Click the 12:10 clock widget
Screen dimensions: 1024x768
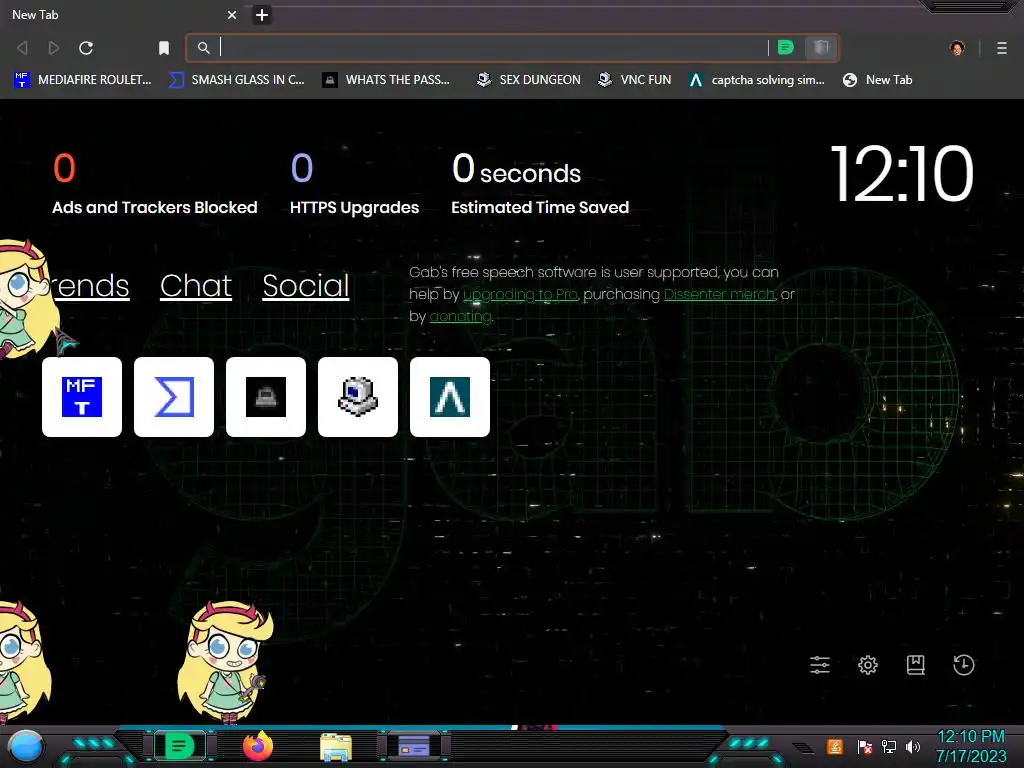coord(902,174)
